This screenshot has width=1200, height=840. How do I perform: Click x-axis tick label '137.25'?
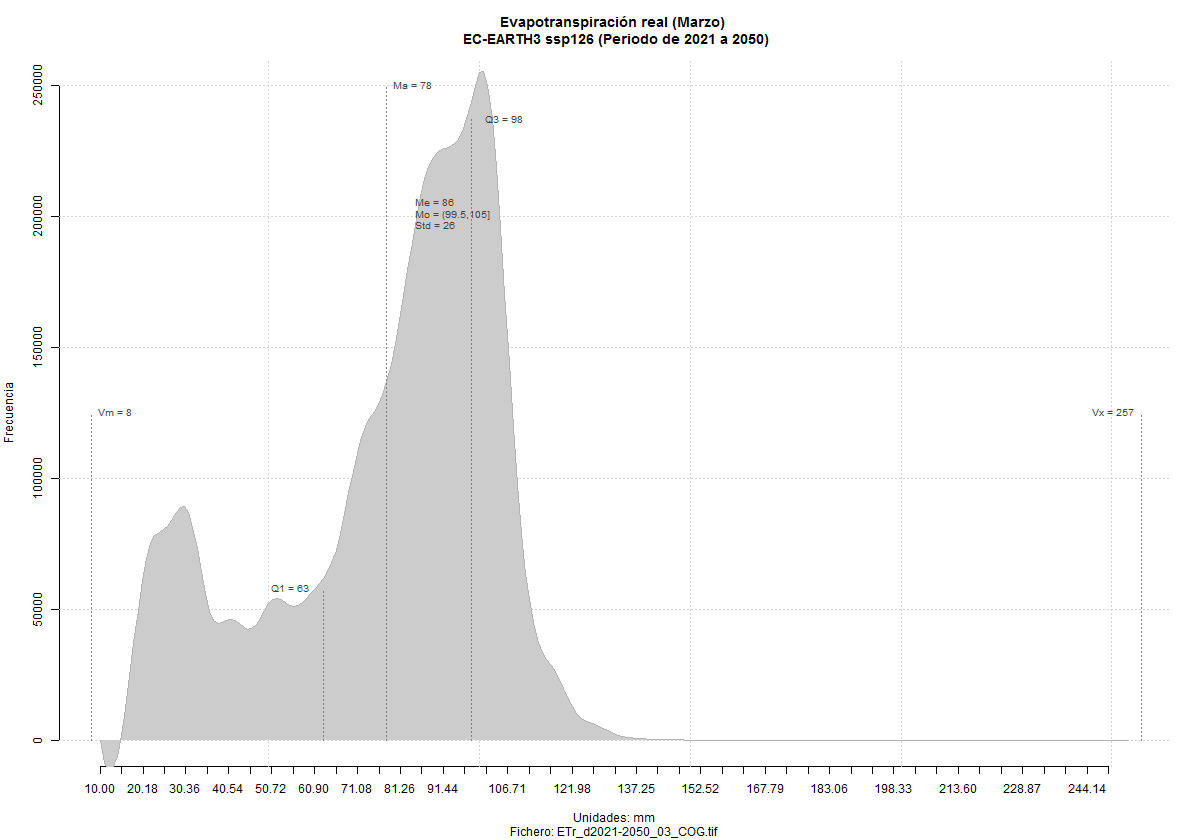click(x=636, y=789)
